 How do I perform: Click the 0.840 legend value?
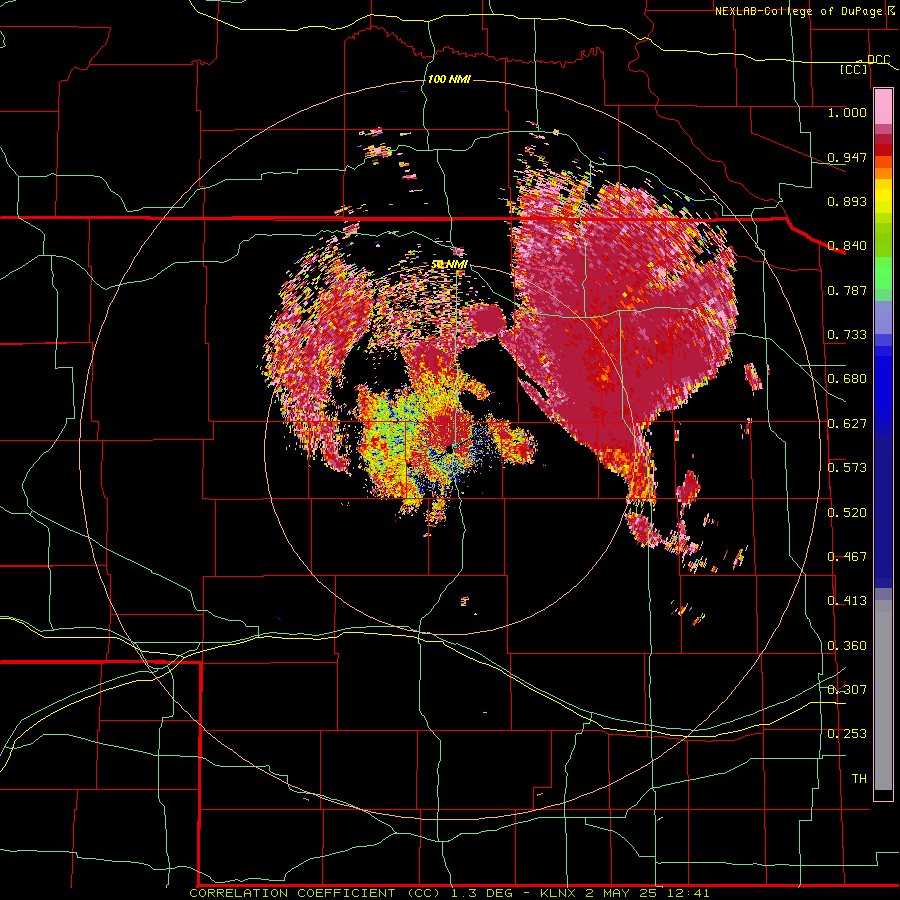coord(847,246)
